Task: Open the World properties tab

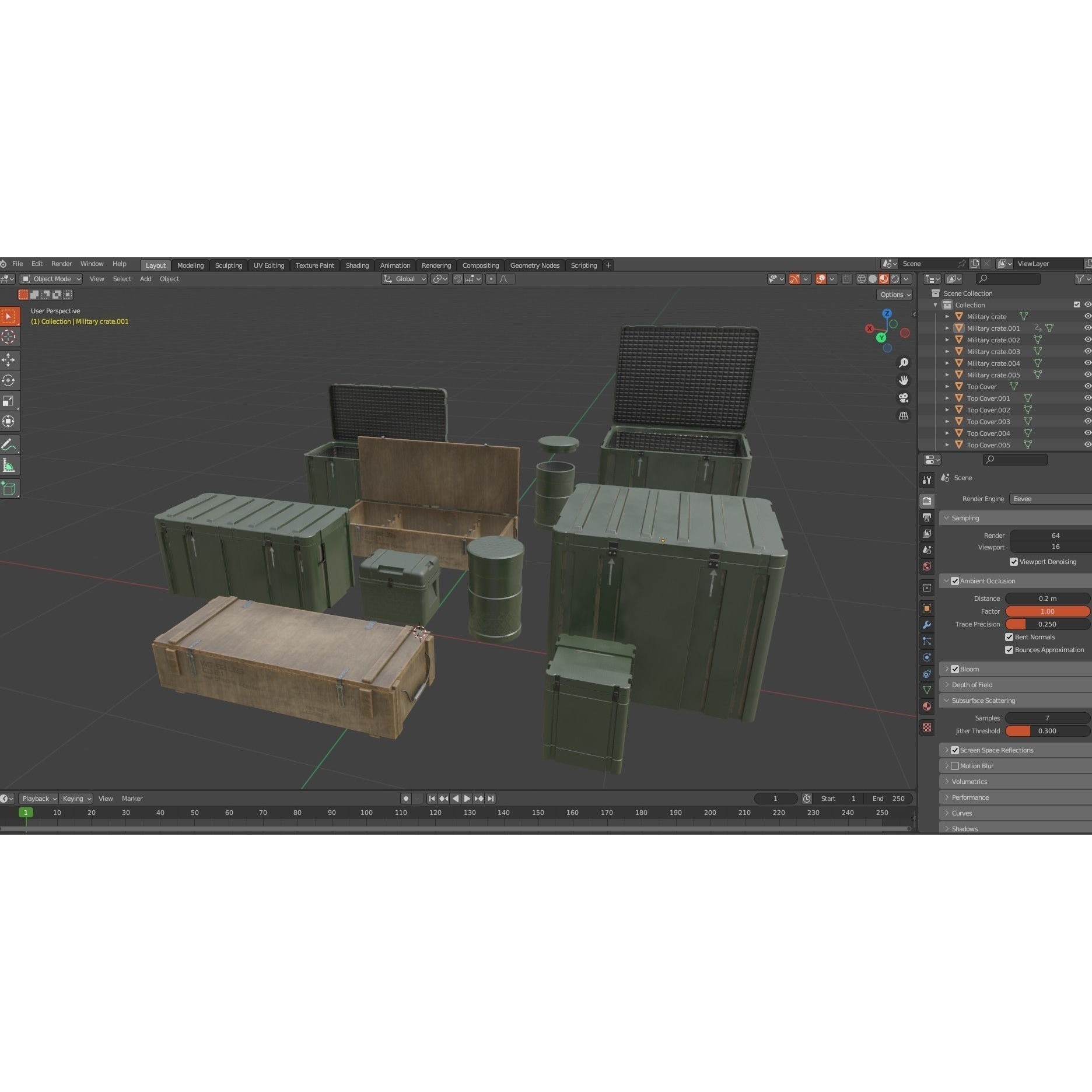Action: pos(927,566)
